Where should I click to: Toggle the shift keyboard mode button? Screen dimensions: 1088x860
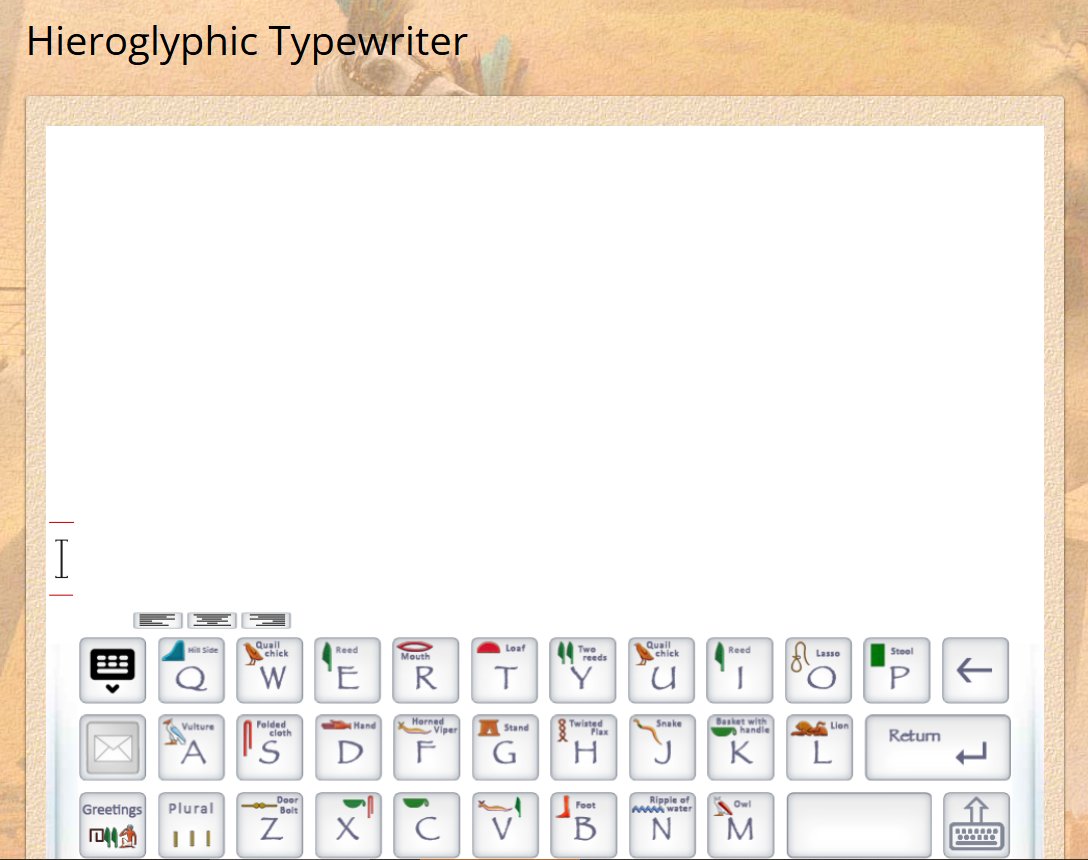(x=976, y=825)
